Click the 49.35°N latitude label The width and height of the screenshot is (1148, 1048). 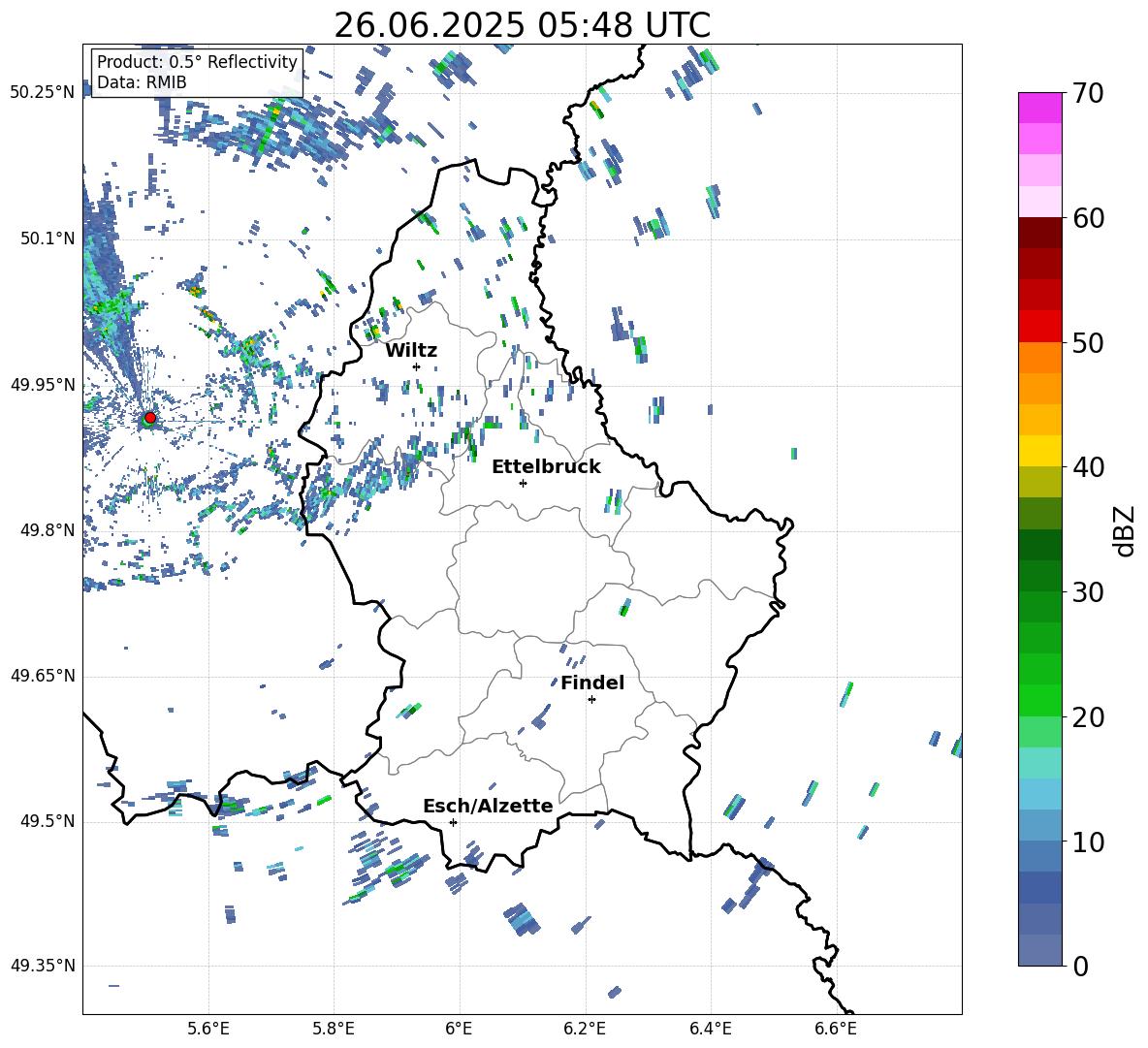pyautogui.click(x=43, y=966)
